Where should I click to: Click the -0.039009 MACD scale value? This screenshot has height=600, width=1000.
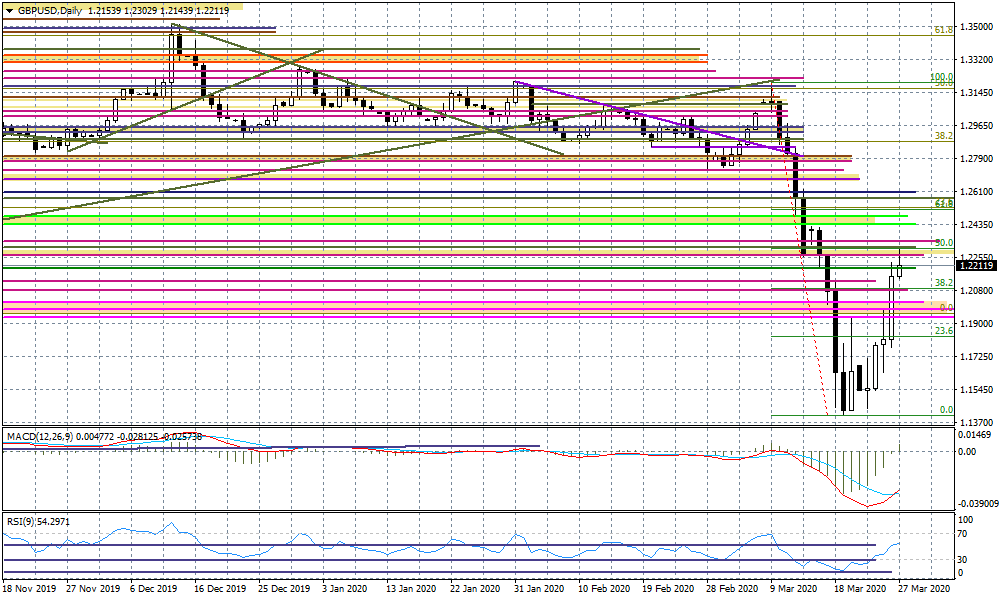(976, 504)
